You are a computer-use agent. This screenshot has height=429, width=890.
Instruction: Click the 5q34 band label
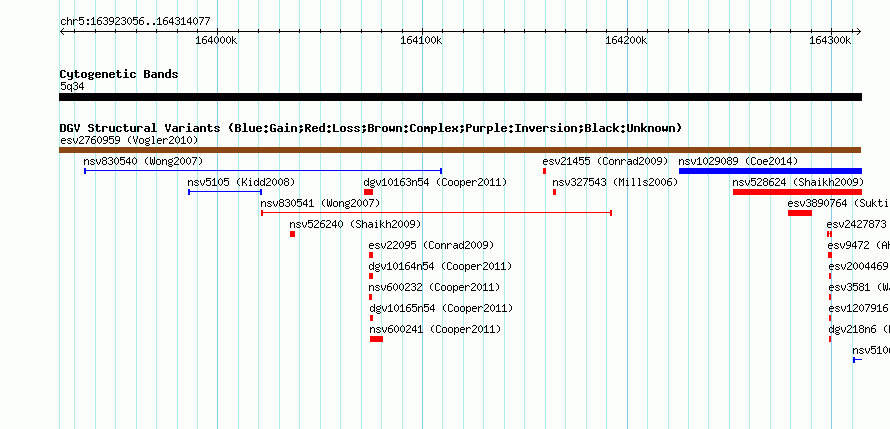coord(72,86)
